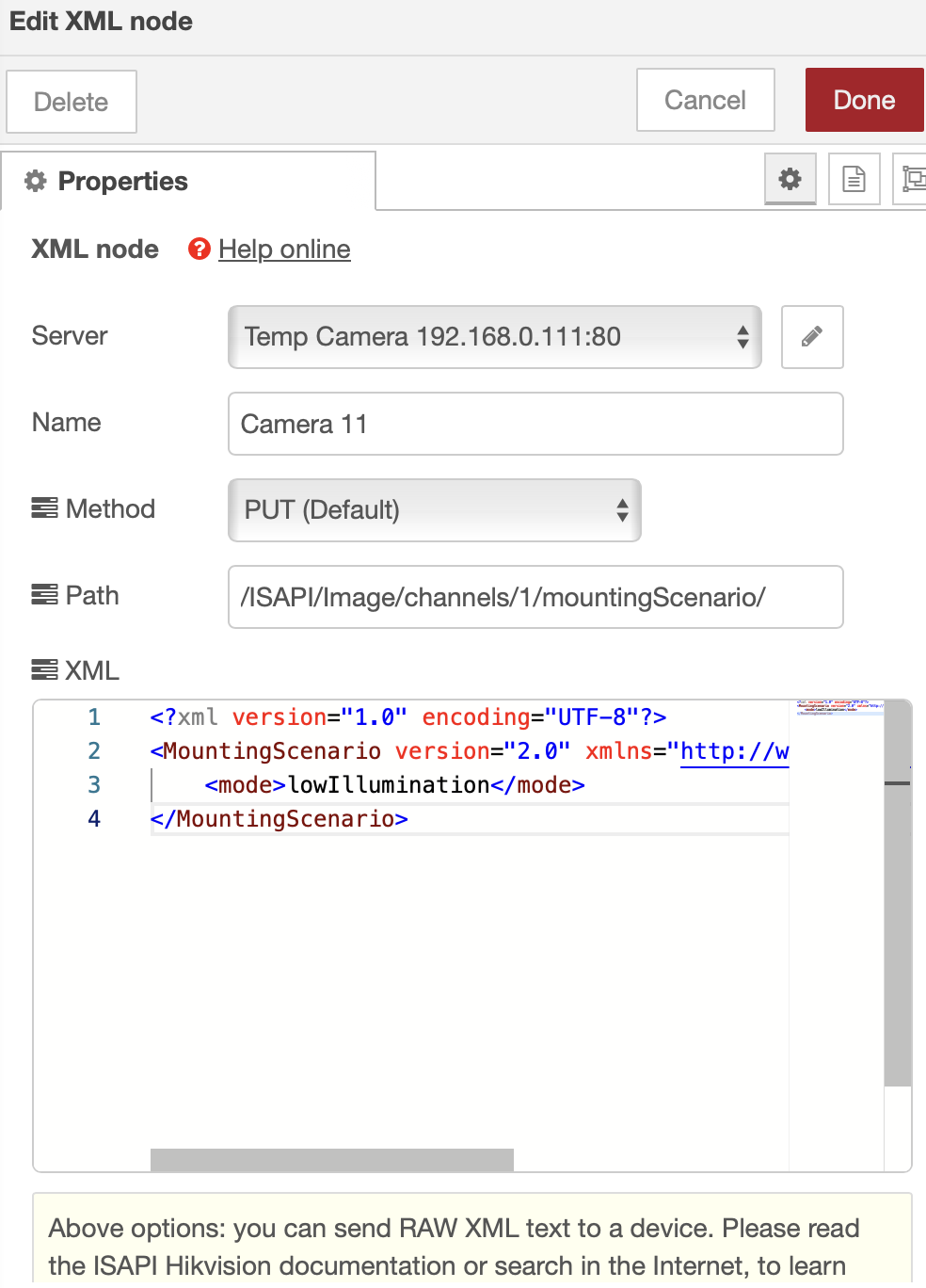Screen dimensions: 926x1288
Task: Click the property type icon beside XML
Action: click(43, 669)
